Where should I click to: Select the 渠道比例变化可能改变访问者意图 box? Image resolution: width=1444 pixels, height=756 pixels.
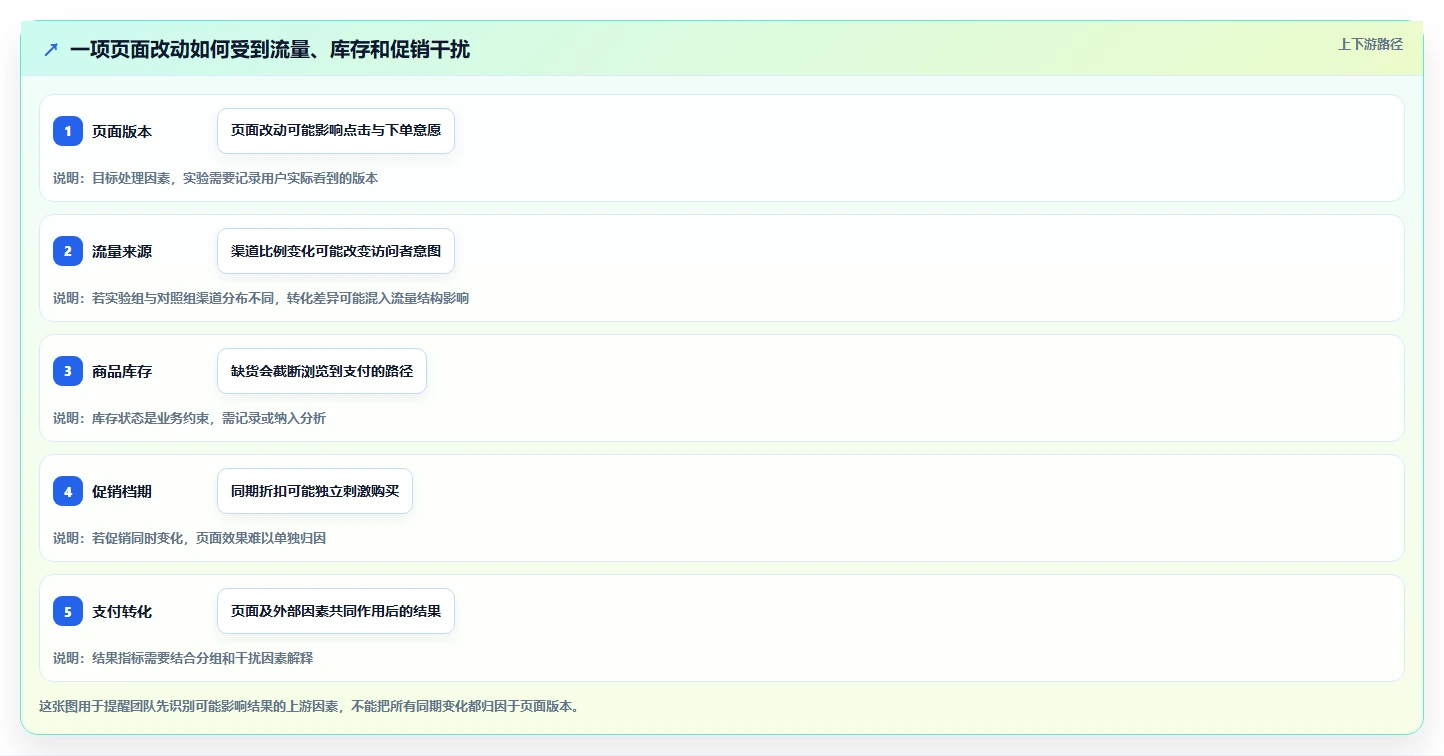coord(336,251)
